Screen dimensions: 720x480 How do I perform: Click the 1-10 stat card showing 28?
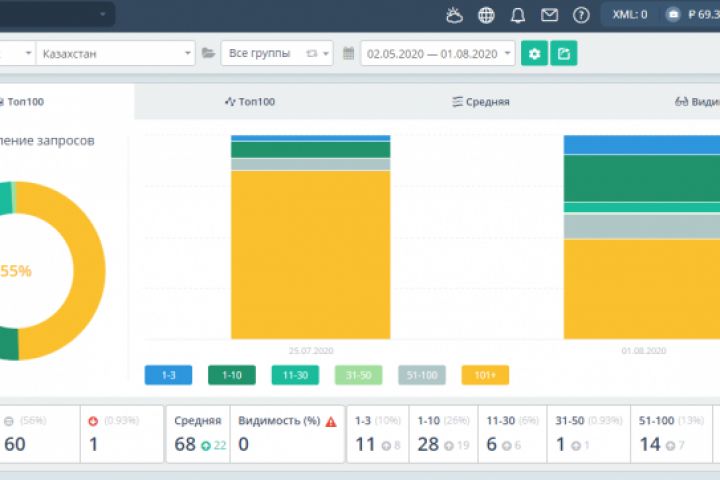[444, 434]
